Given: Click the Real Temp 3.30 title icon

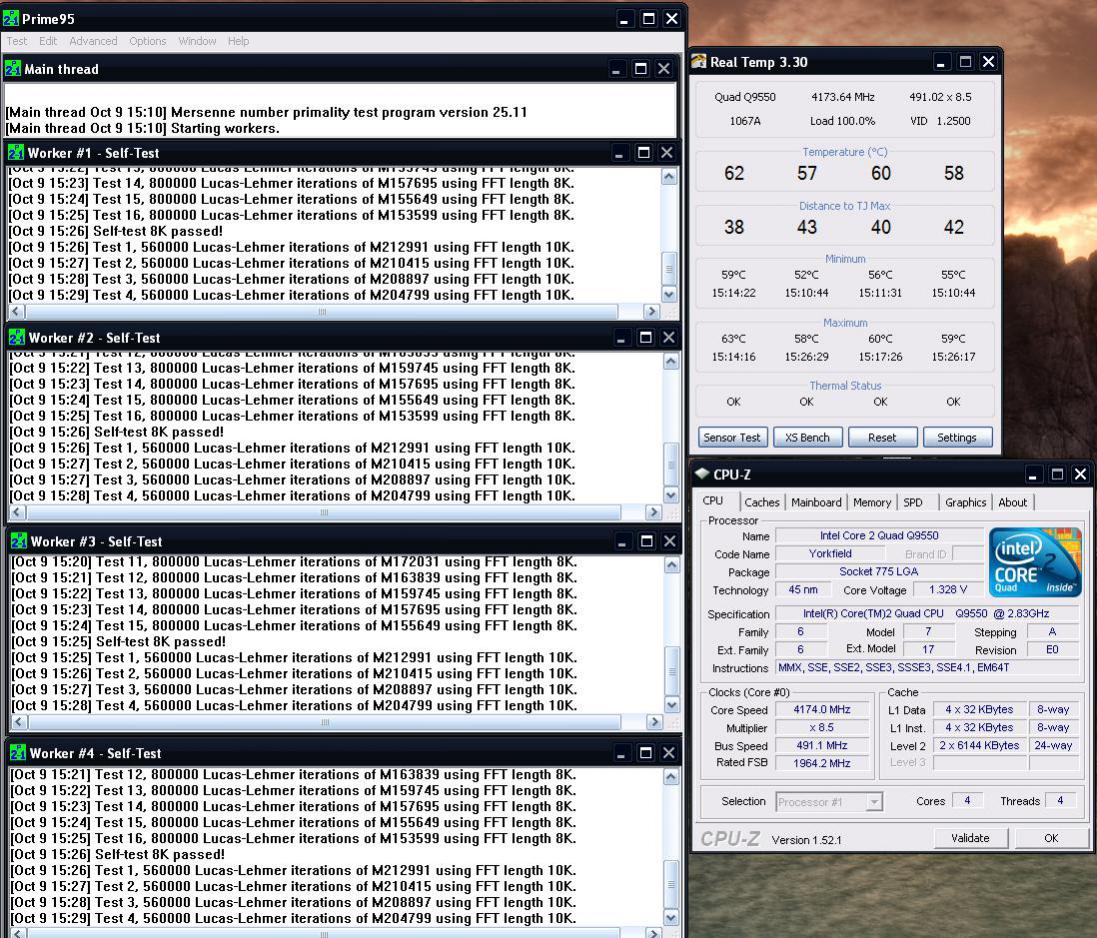Looking at the screenshot, I should [x=698, y=62].
